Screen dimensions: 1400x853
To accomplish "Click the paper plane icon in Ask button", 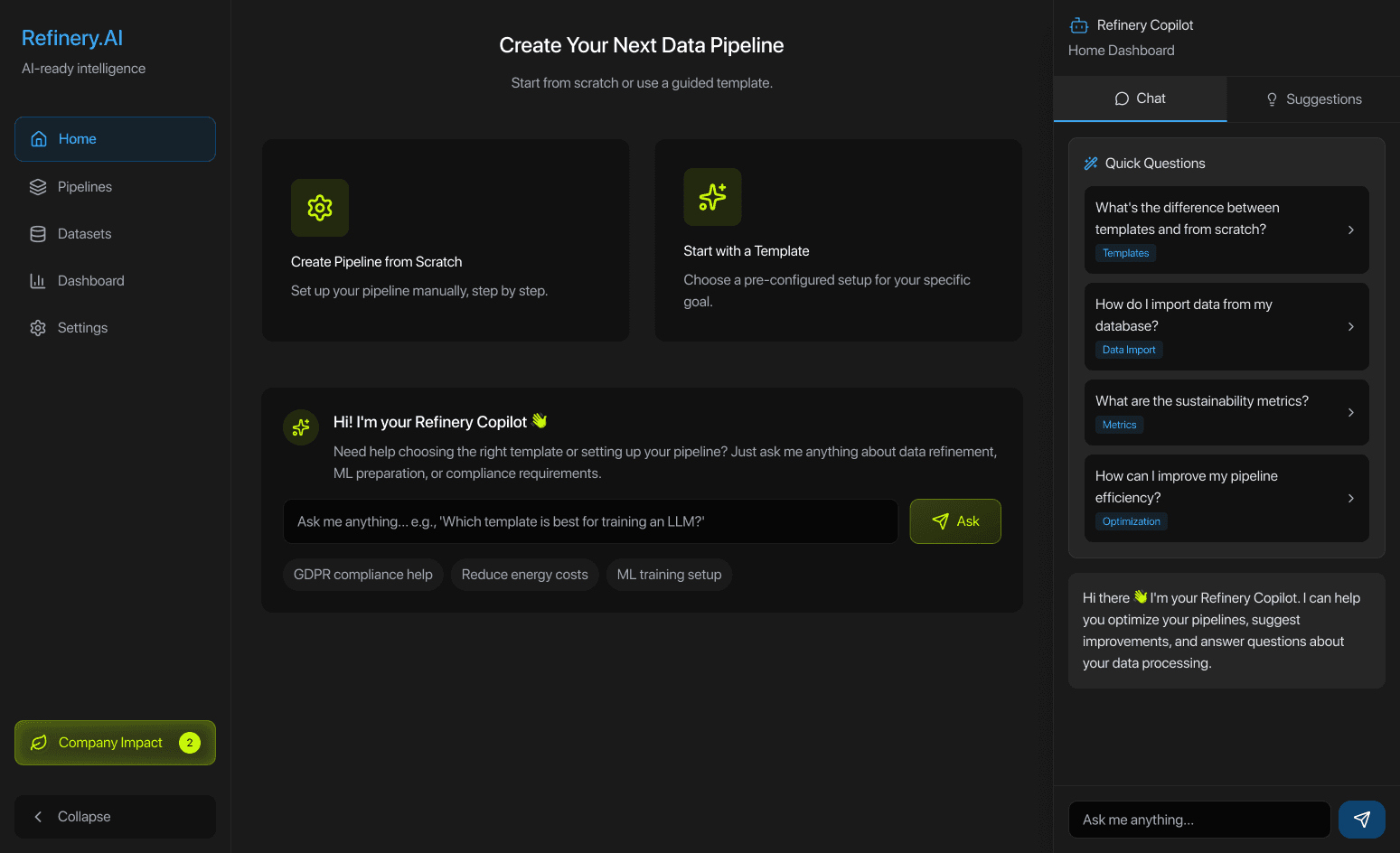I will (x=940, y=521).
